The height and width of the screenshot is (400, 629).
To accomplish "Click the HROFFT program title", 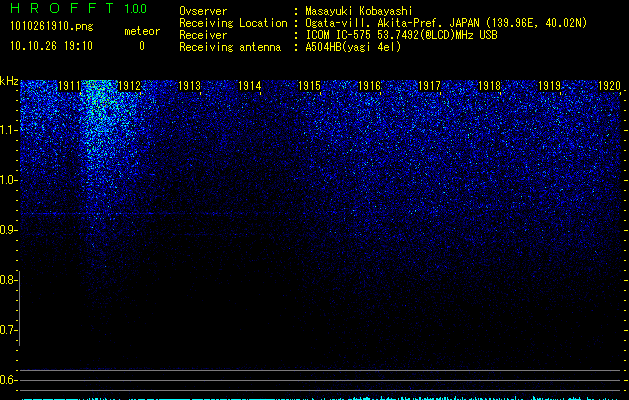I will [x=62, y=8].
